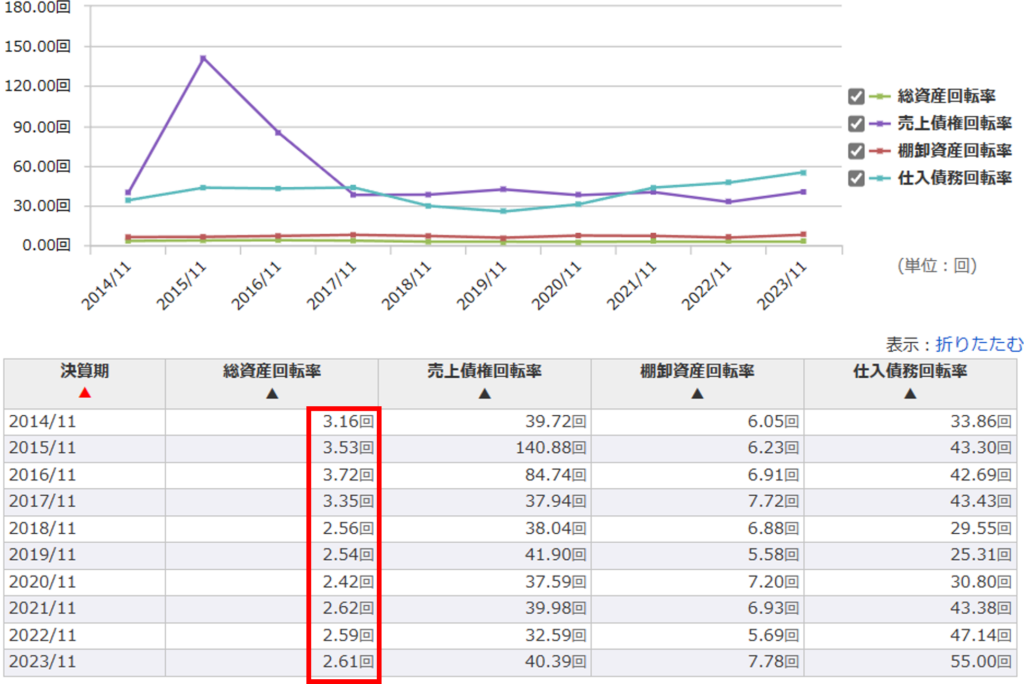
Task: Click the 140.88回 cell value
Action: (x=551, y=449)
